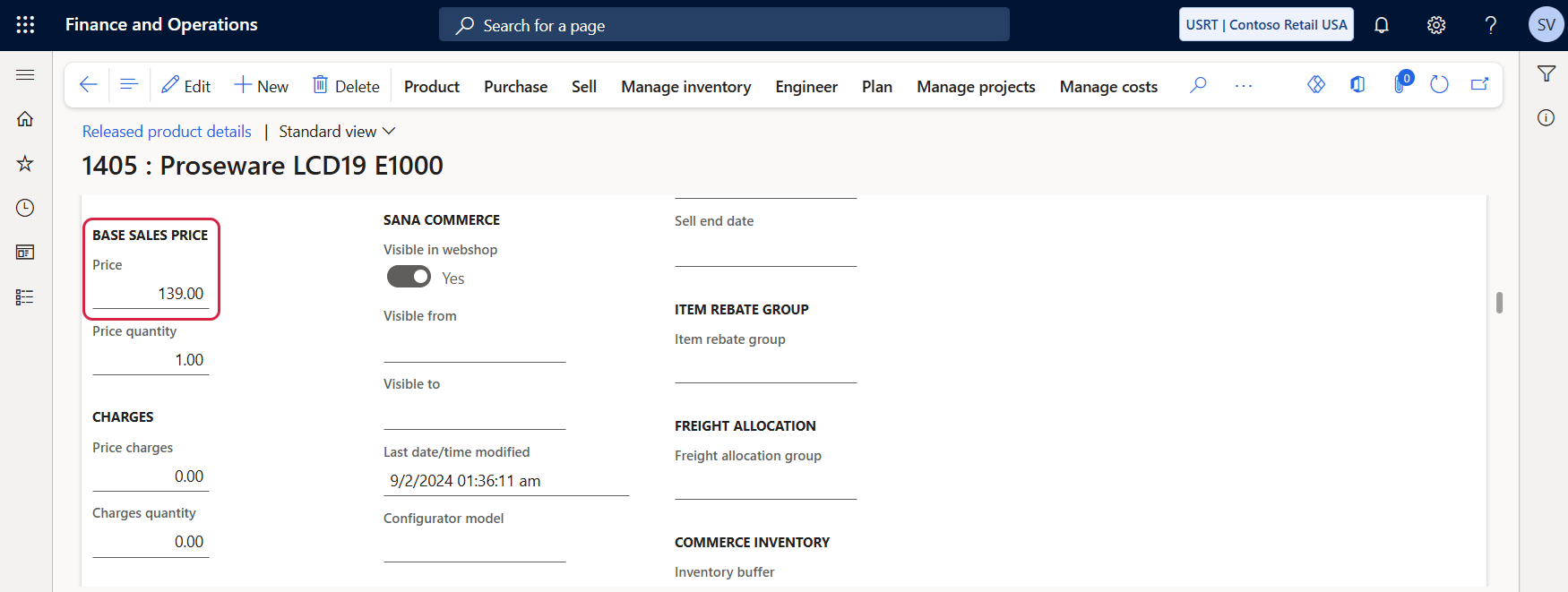This screenshot has width=1568, height=592.
Task: Open more options ellipsis in action pane
Action: [1244, 86]
